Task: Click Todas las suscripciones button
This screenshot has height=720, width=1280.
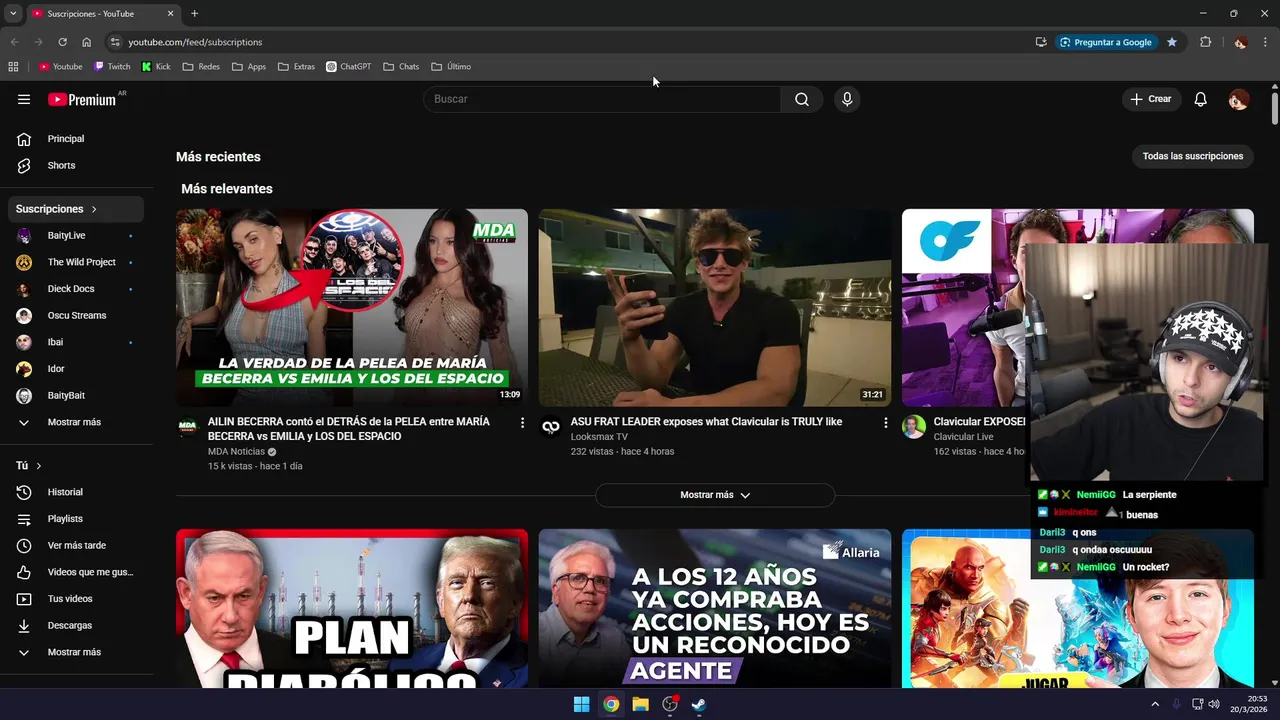Action: point(1193,156)
